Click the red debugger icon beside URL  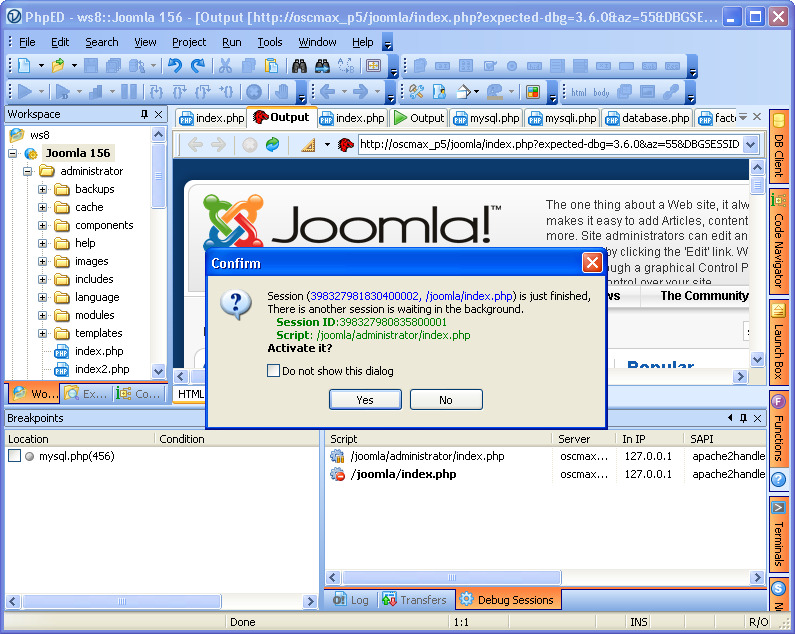[x=346, y=145]
